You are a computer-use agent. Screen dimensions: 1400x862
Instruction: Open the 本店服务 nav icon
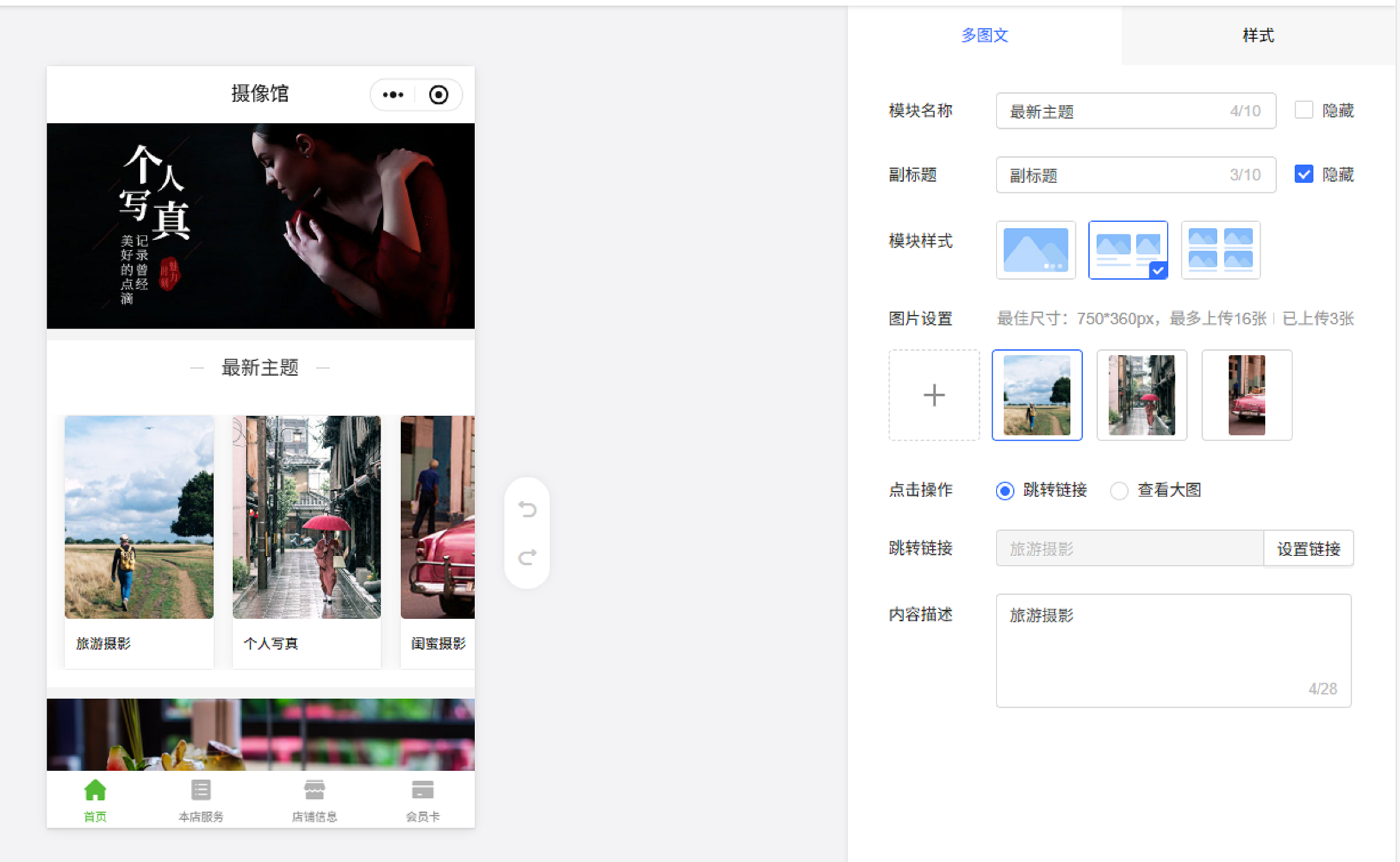(x=201, y=791)
